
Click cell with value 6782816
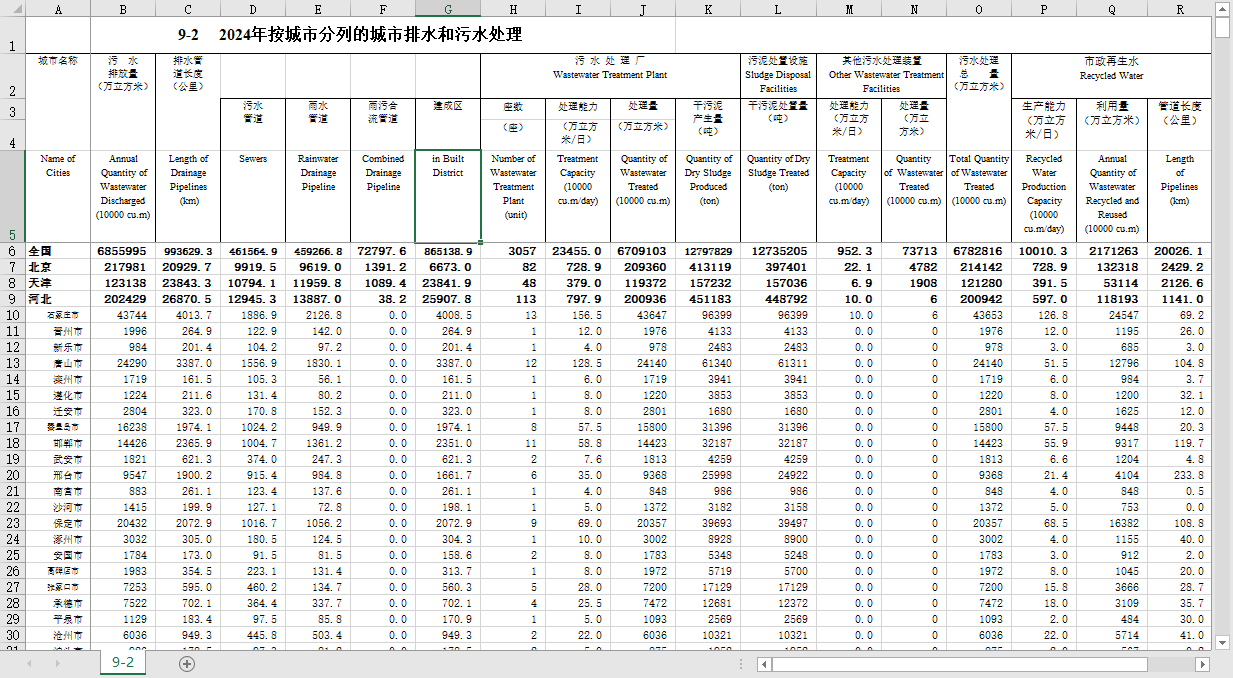point(979,251)
